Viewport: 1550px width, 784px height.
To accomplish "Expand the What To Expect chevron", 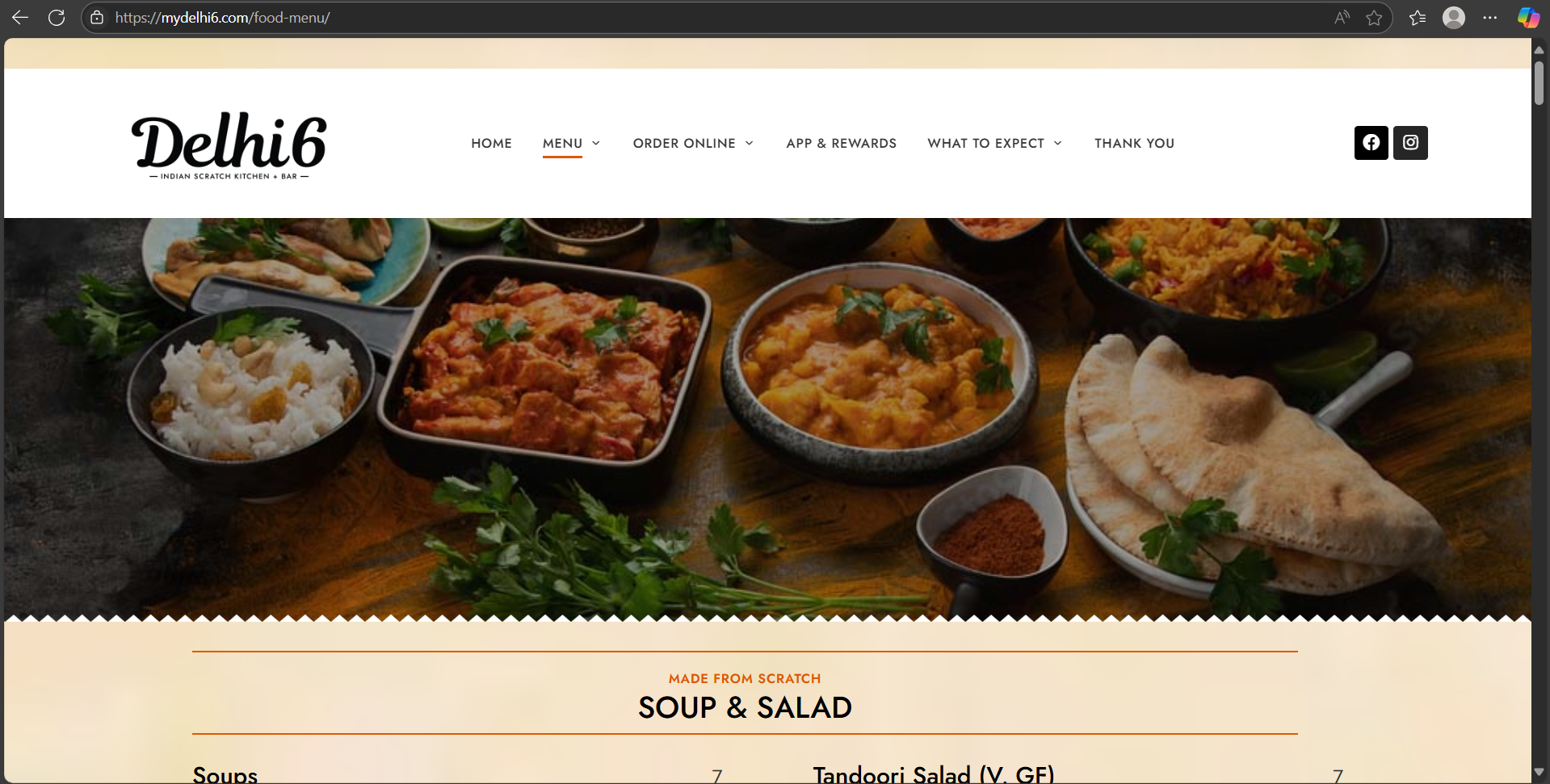I will [x=1057, y=143].
